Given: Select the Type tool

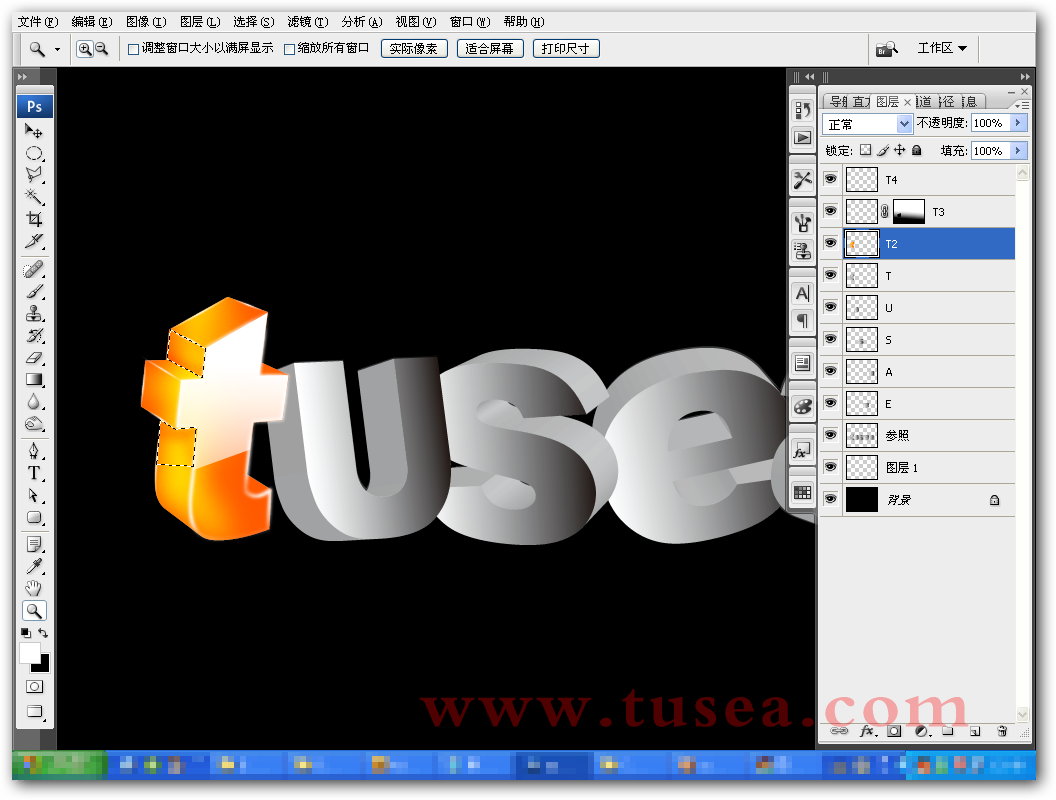Looking at the screenshot, I should pyautogui.click(x=34, y=473).
